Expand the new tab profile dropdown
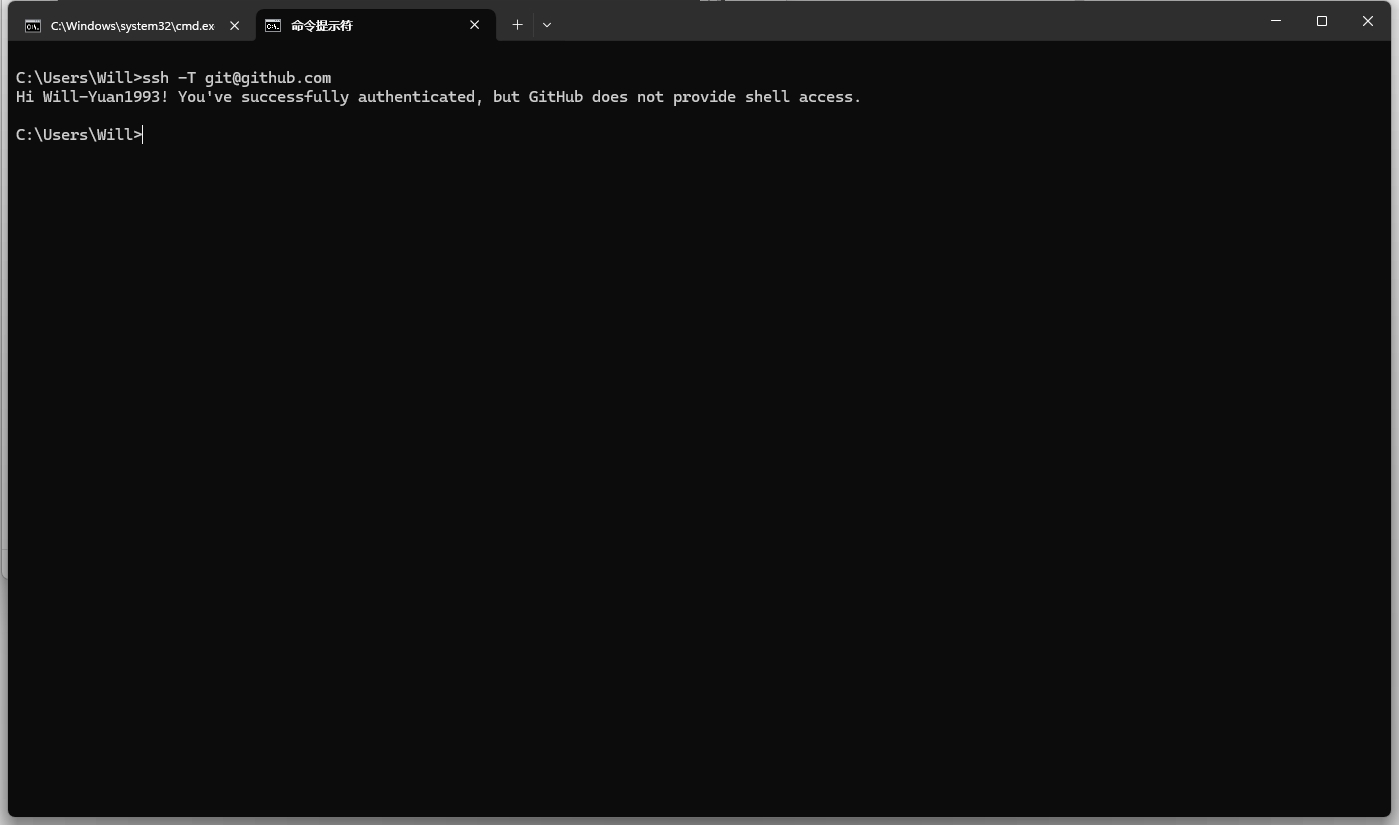Screen dimensions: 1399x825 pyautogui.click(x=547, y=25)
